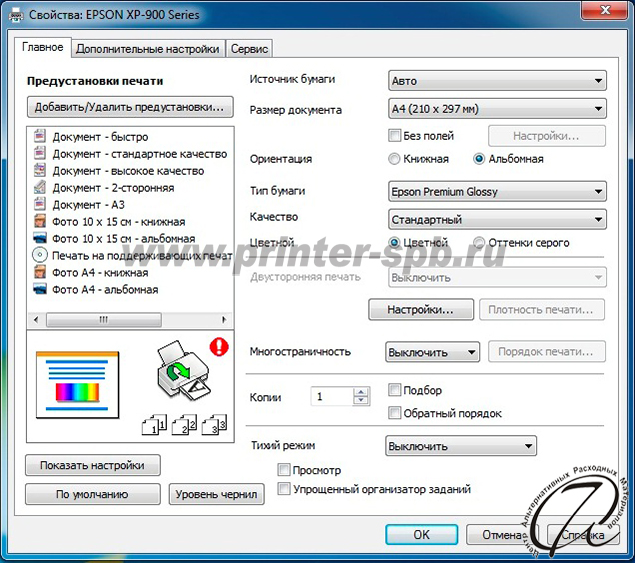Select 'Альбомная' orientation
The height and width of the screenshot is (563, 635).
click(479, 159)
